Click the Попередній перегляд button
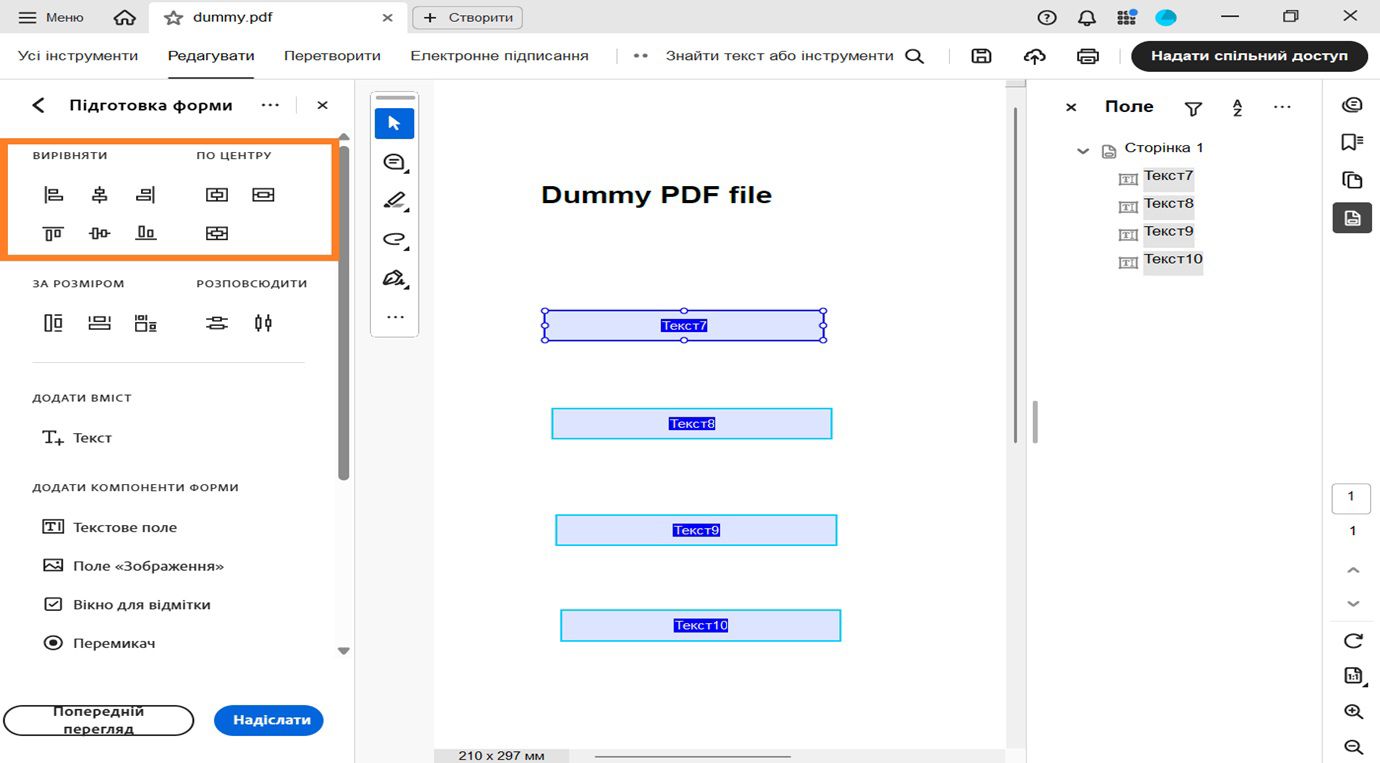 [98, 720]
